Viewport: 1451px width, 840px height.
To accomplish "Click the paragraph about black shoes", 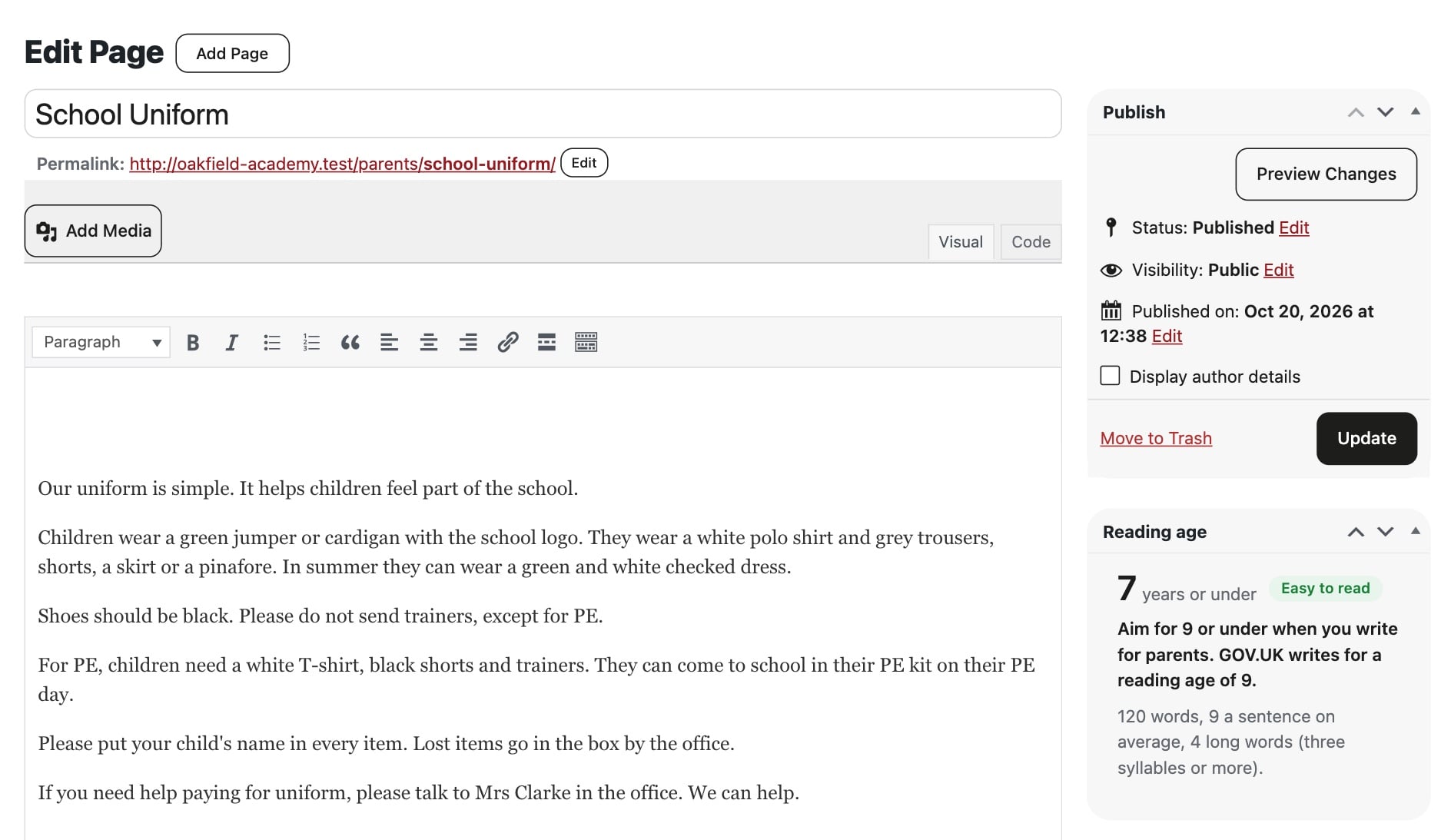I will point(320,616).
